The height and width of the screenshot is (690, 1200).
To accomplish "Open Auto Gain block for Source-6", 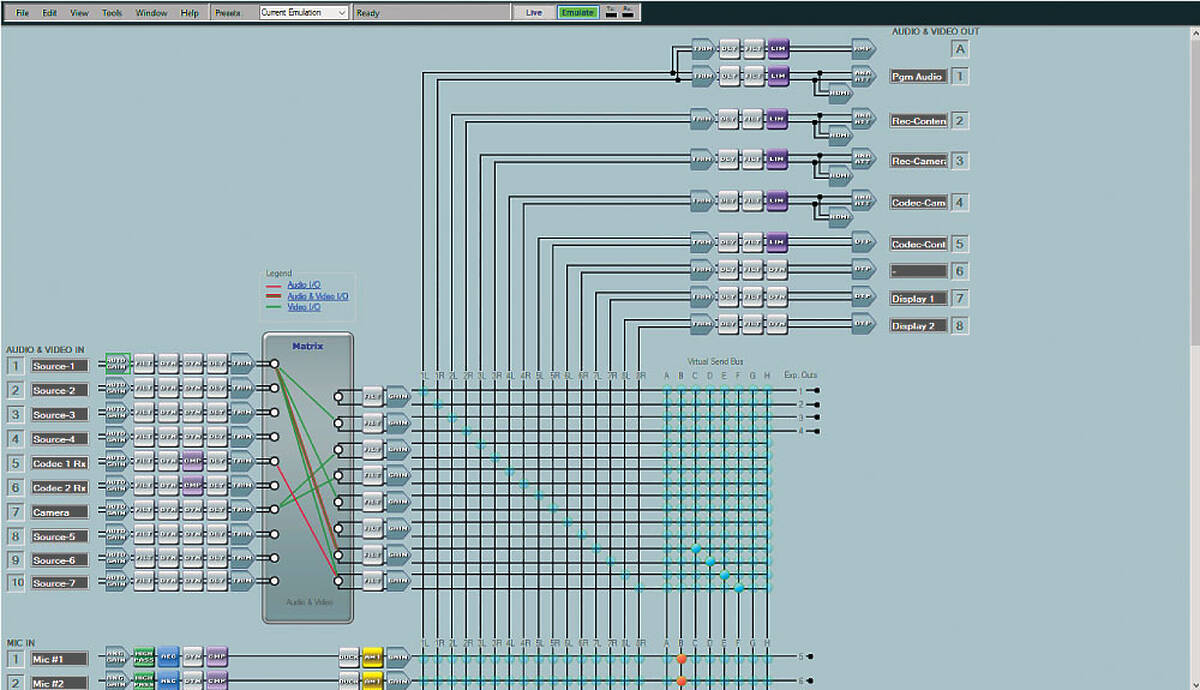I will click(x=118, y=559).
